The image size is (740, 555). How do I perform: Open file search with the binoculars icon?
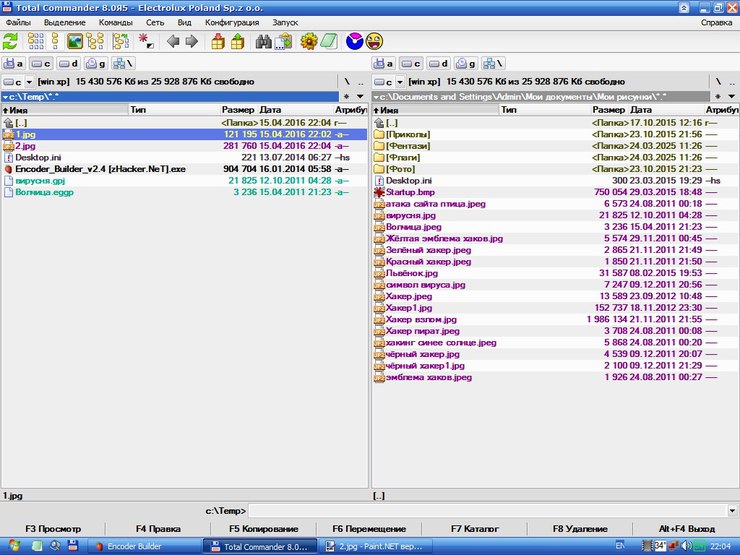coord(263,42)
